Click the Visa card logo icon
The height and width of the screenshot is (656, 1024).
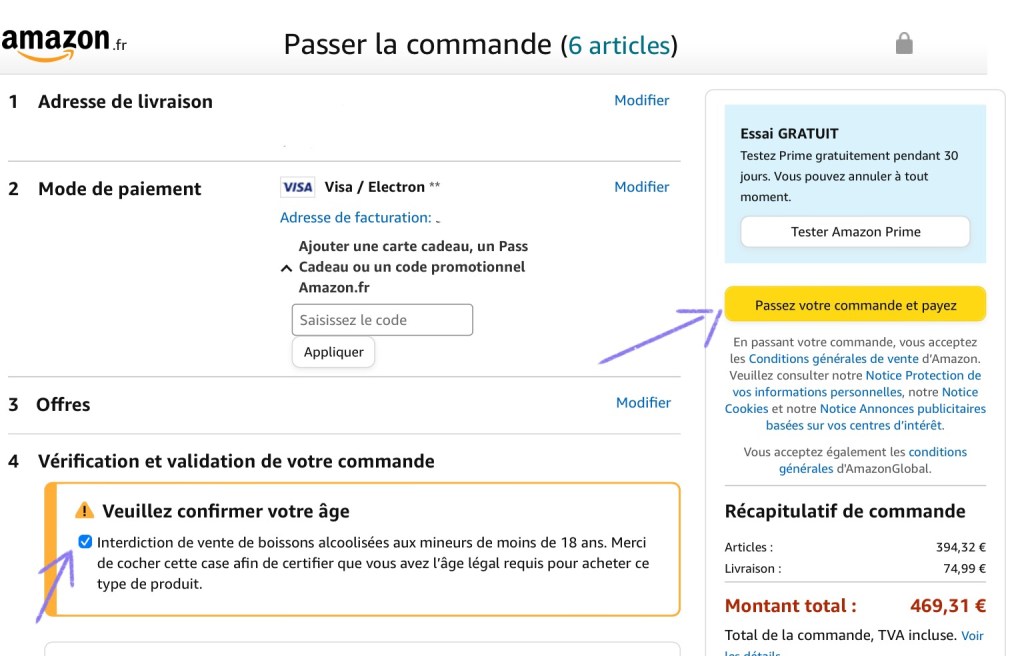click(x=297, y=187)
